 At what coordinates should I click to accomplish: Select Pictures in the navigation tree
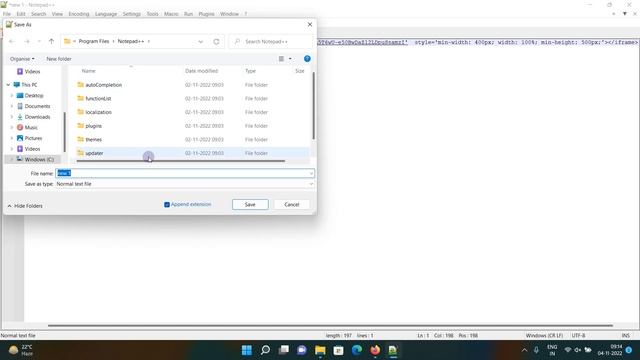click(x=33, y=138)
